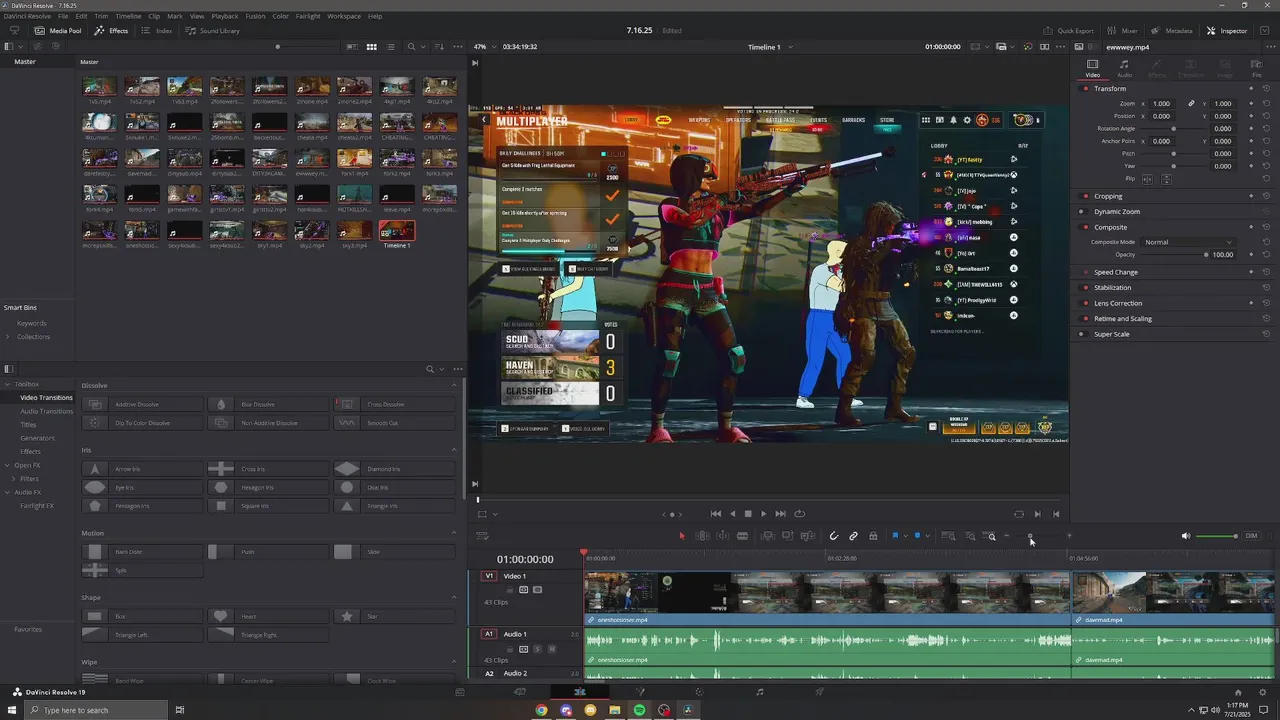1280x720 pixels.
Task: Select the Timeline 1 thumbnail in Master
Action: coord(397,231)
